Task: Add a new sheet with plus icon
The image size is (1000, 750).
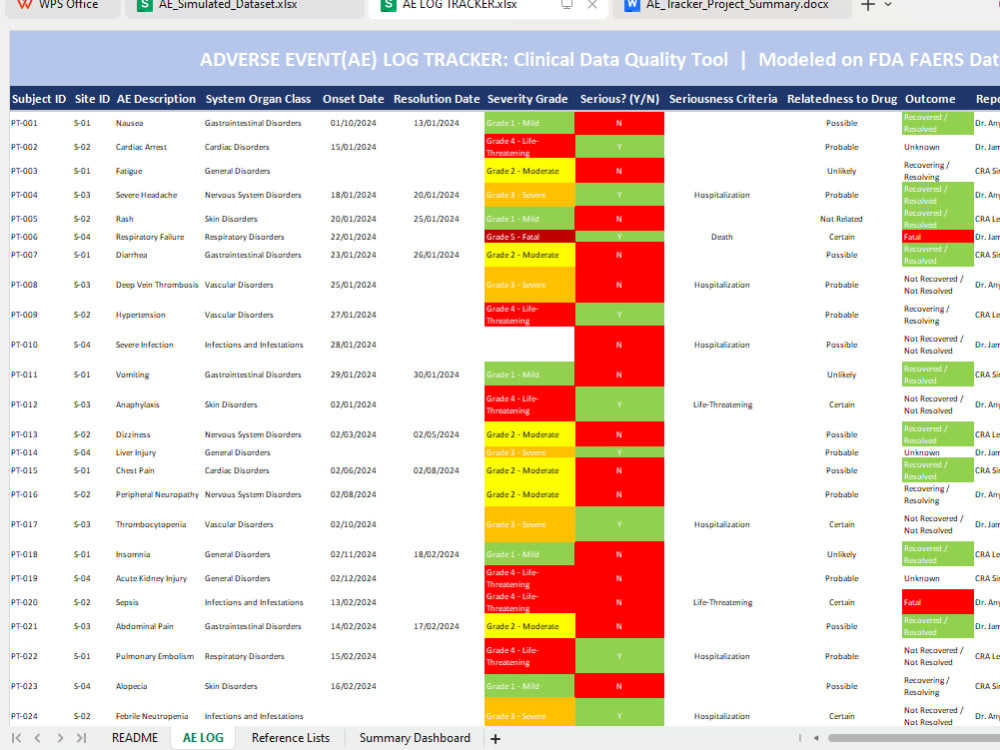Action: tap(495, 739)
